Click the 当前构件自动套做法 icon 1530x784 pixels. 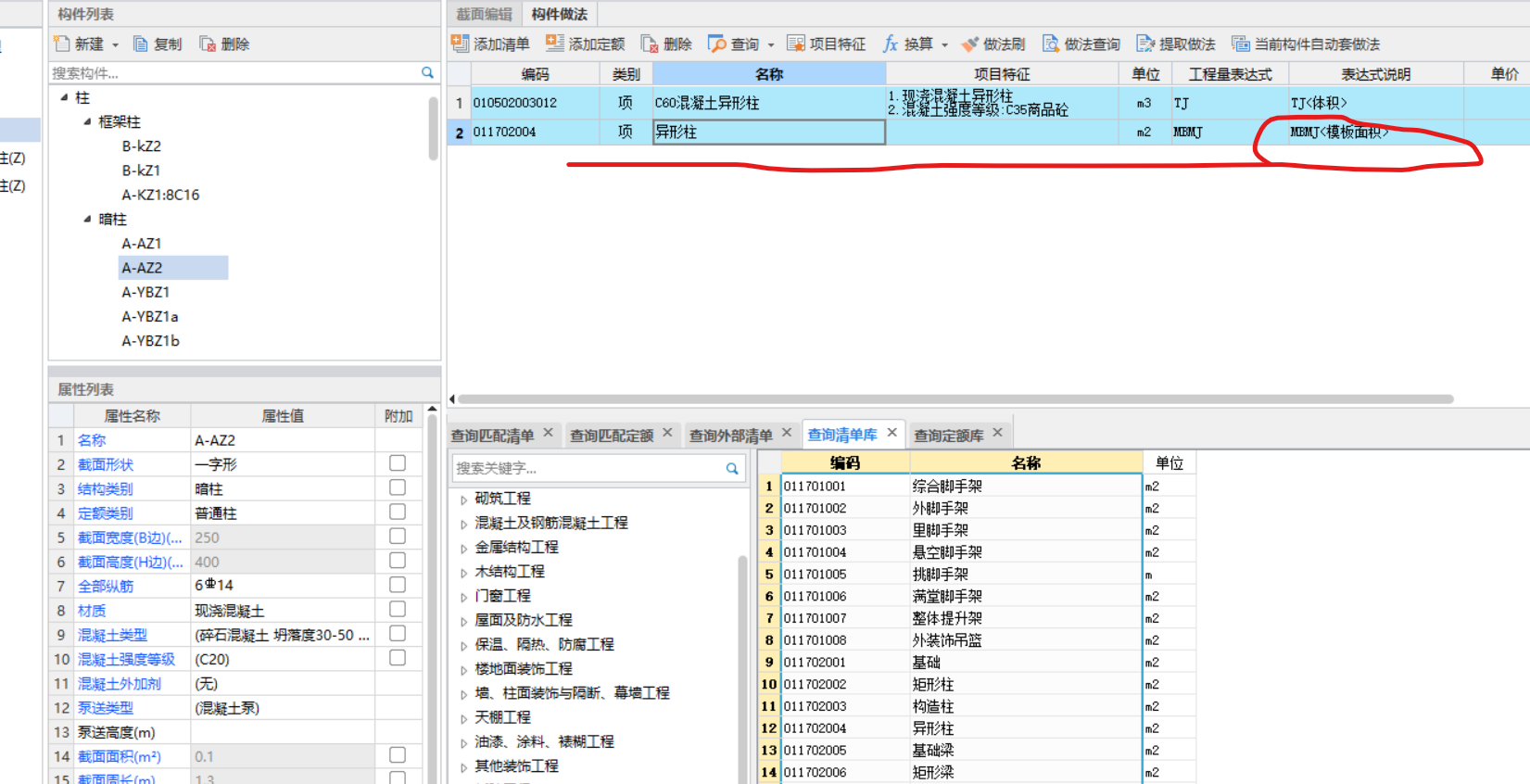pos(1240,44)
